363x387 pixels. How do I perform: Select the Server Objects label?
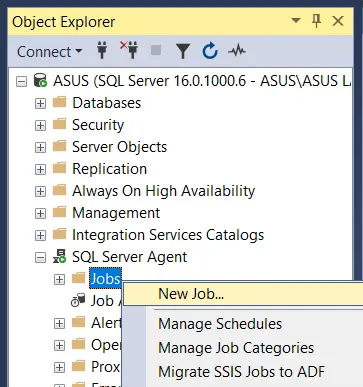(119, 147)
